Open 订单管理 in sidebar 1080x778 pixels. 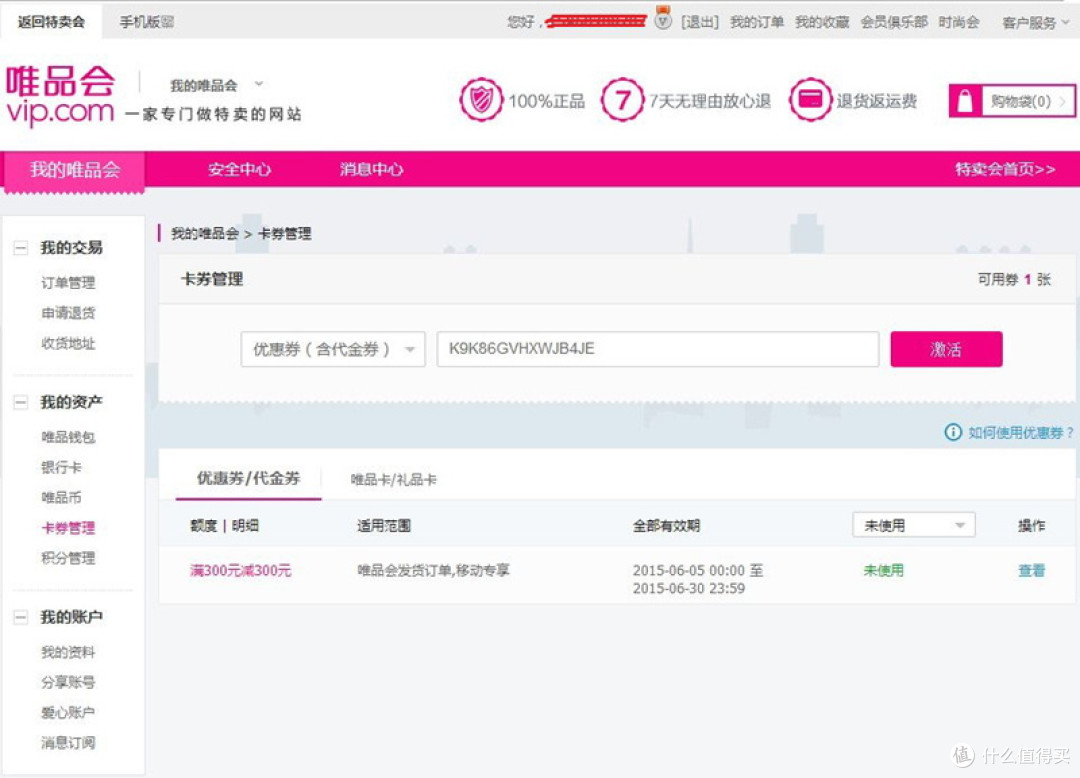[68, 282]
